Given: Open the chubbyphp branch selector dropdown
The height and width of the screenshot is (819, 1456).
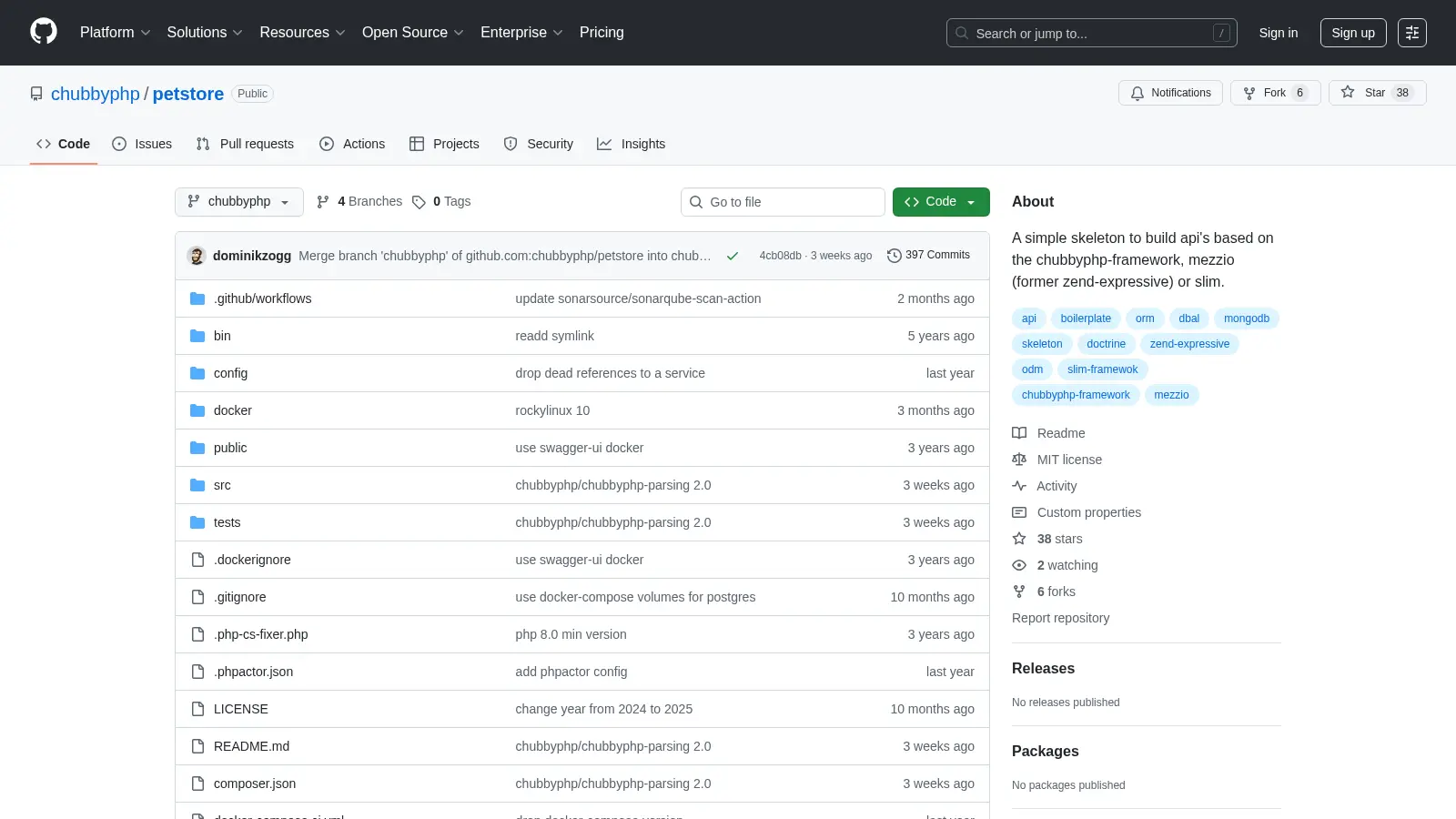Looking at the screenshot, I should point(239,202).
